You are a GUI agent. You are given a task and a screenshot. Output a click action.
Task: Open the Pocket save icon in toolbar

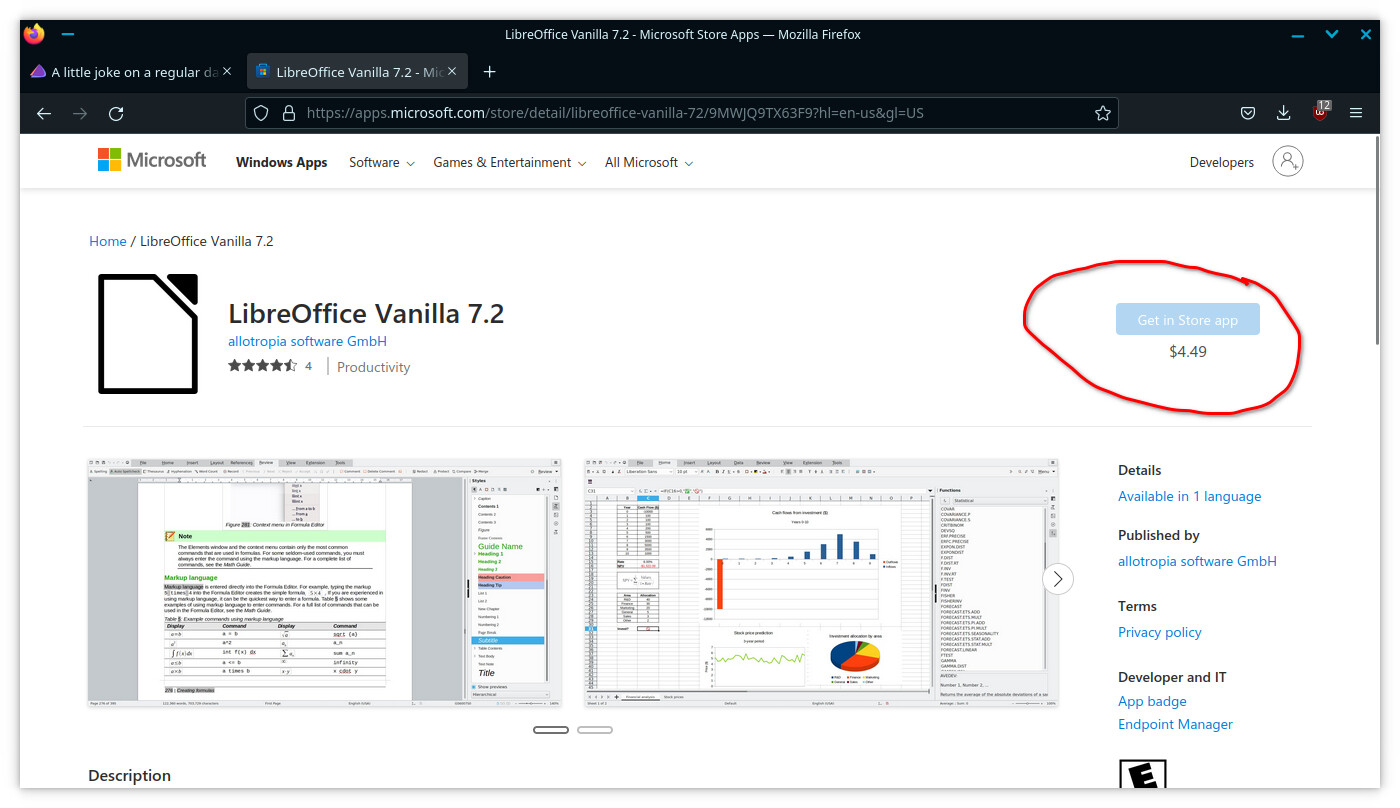pos(1248,113)
